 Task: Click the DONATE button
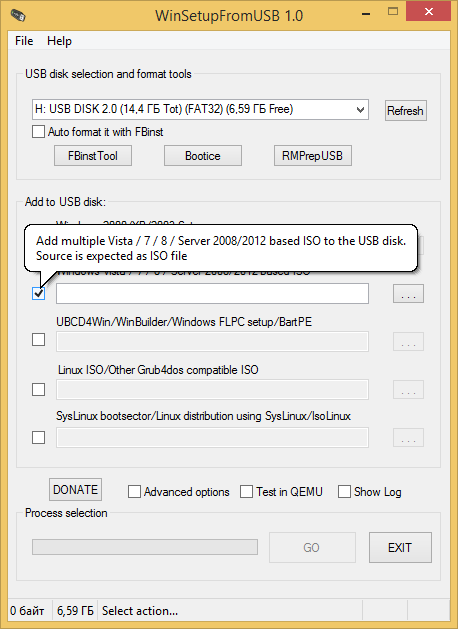click(75, 489)
